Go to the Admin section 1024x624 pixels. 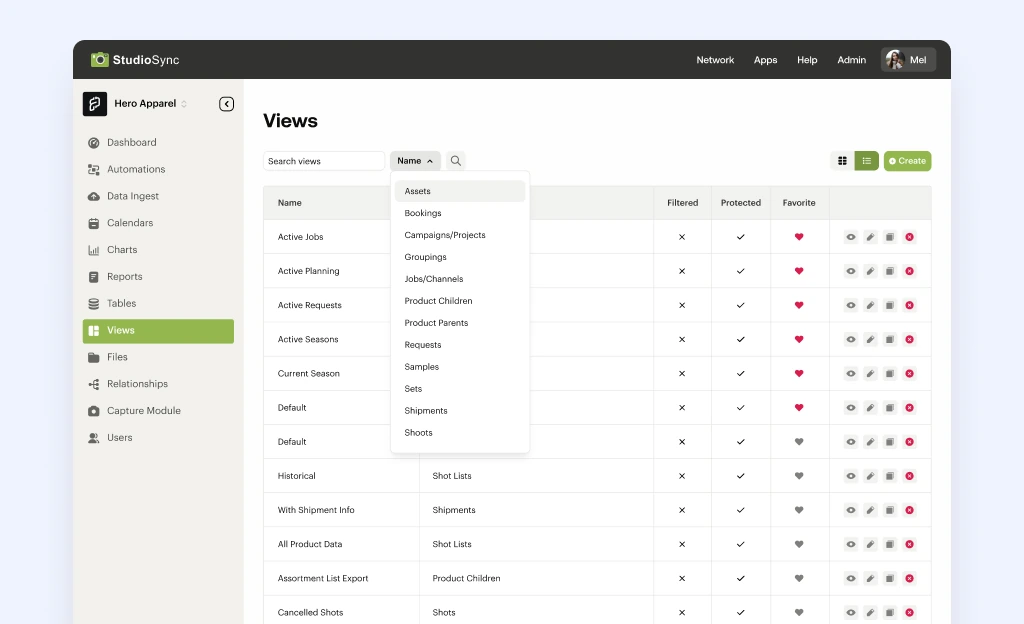tap(852, 60)
